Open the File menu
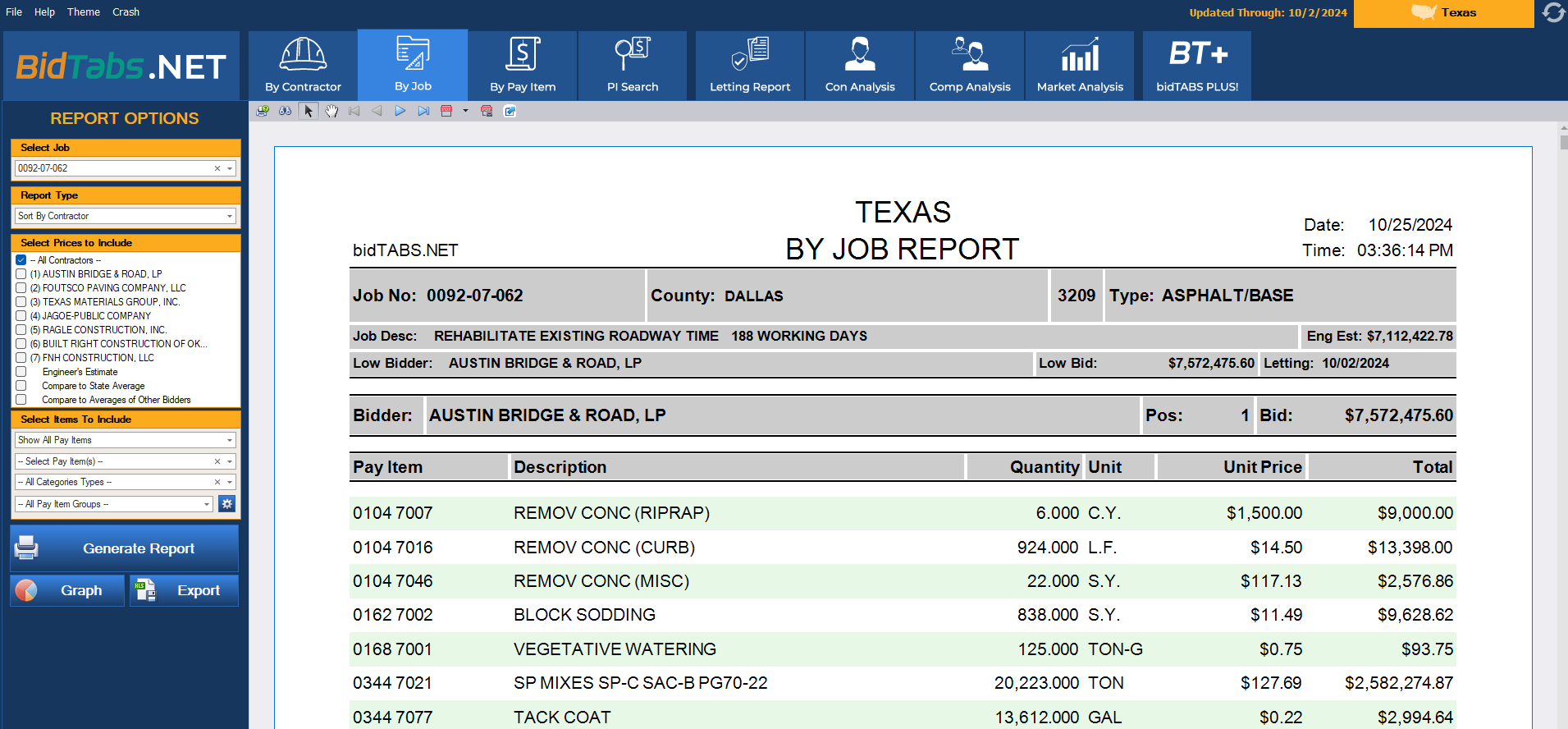Image resolution: width=1568 pixels, height=729 pixels. click(14, 12)
